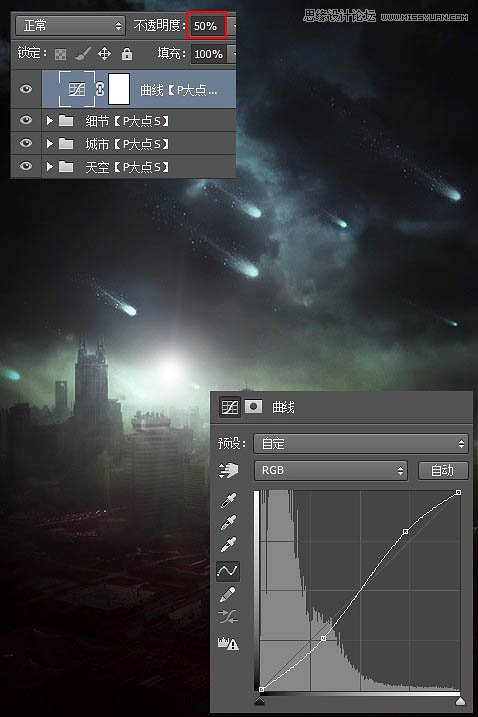The height and width of the screenshot is (717, 478).
Task: Select the 城市【P大点S】 group folder icon
Action: (x=66, y=144)
